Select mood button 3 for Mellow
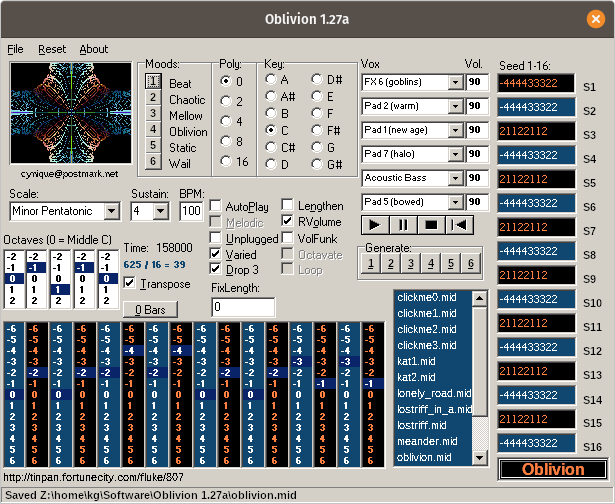Image resolution: width=615 pixels, height=504 pixels. tap(153, 113)
